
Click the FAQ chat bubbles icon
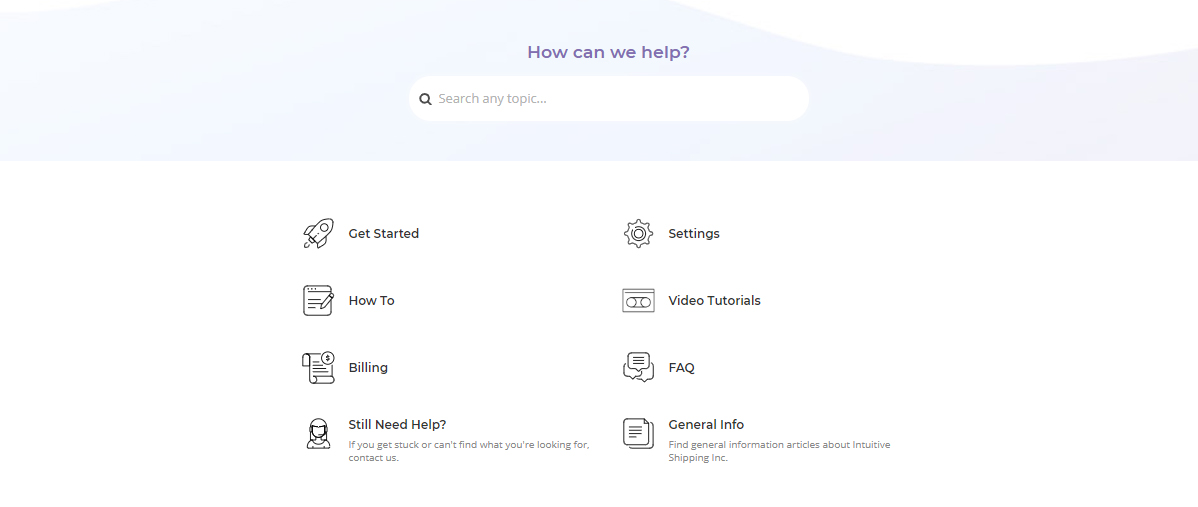pos(638,367)
